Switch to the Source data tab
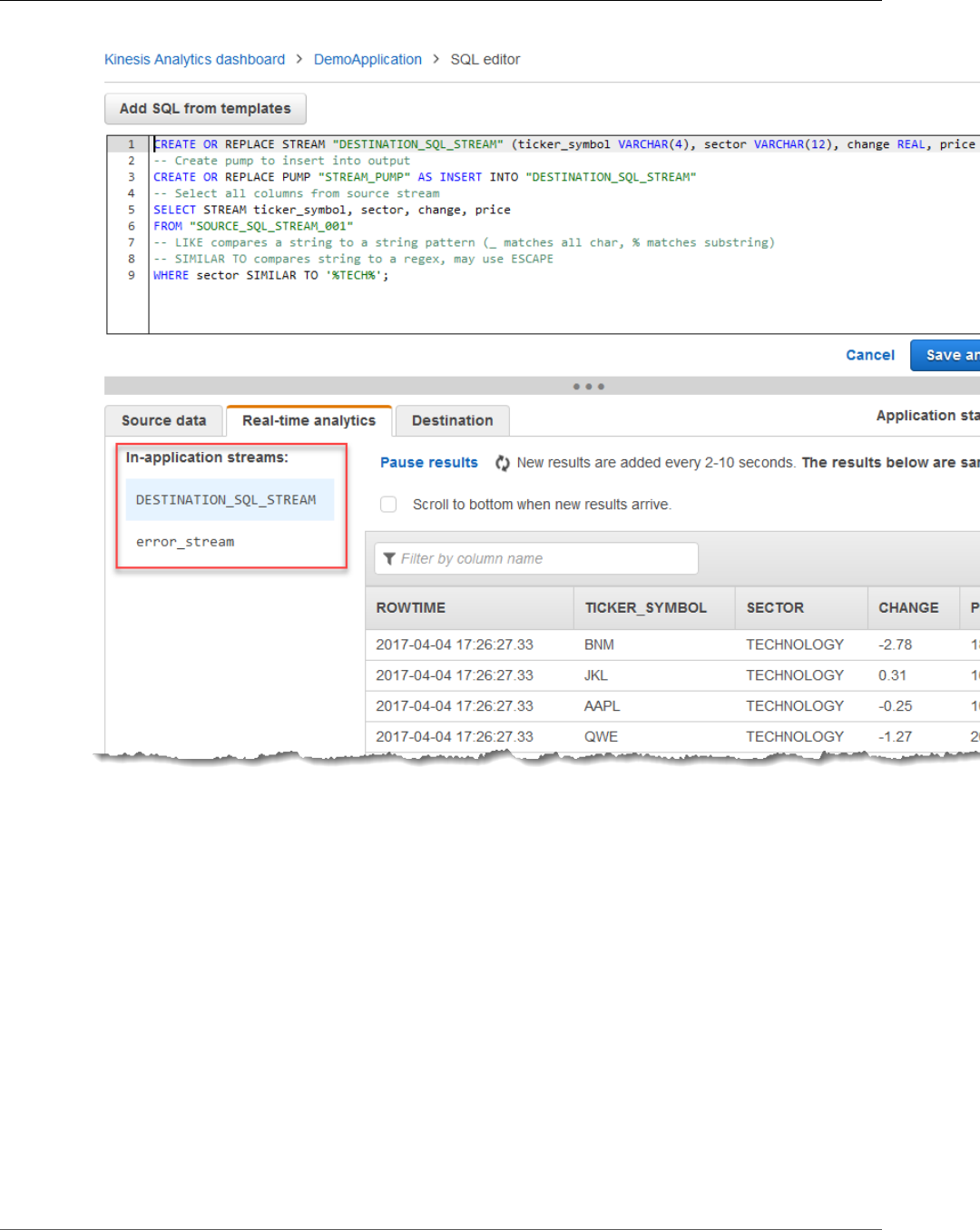The image size is (980, 1230). (x=163, y=420)
